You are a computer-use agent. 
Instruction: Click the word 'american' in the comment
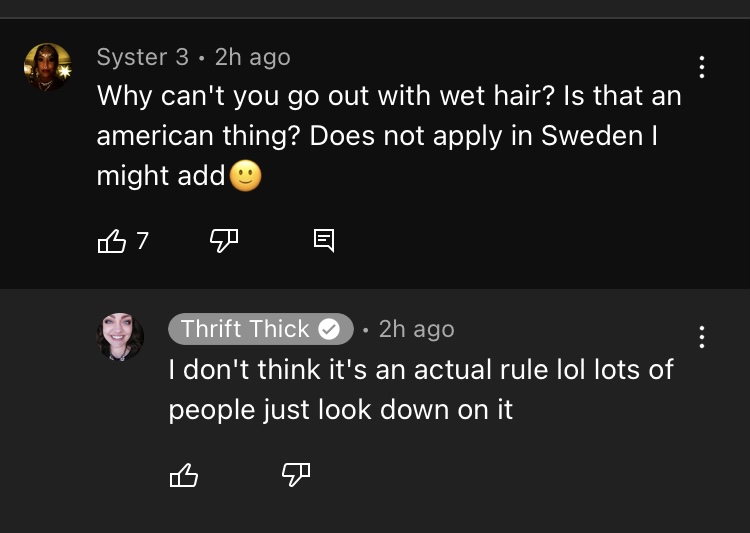[x=155, y=136]
